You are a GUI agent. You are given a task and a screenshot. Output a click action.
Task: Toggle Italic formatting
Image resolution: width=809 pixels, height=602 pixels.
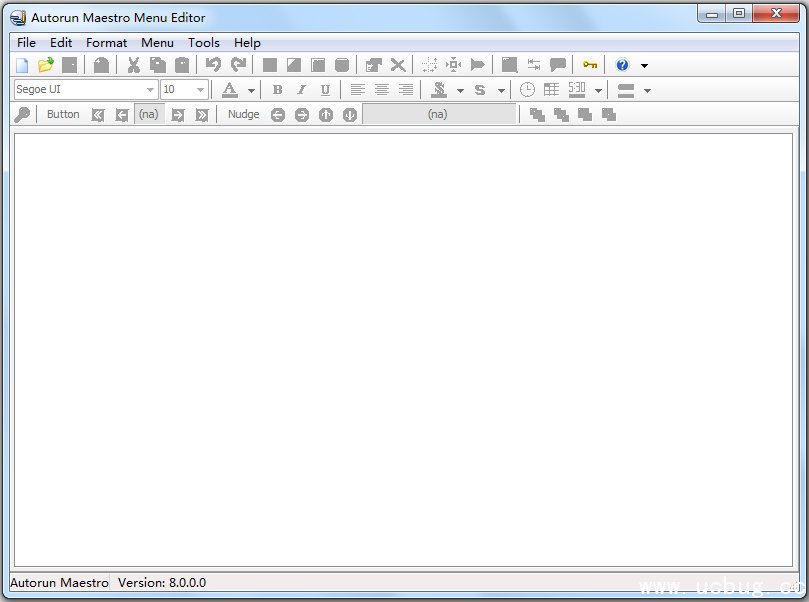coord(301,90)
